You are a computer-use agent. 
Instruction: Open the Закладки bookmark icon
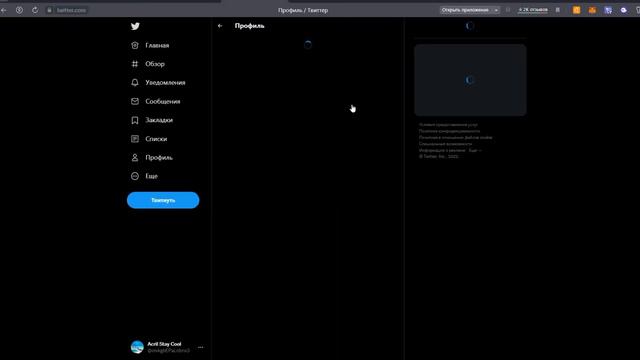coord(135,120)
